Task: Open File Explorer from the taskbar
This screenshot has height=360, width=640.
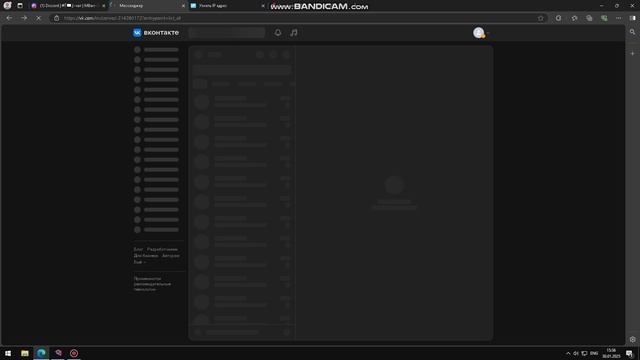Action: pyautogui.click(x=25, y=353)
